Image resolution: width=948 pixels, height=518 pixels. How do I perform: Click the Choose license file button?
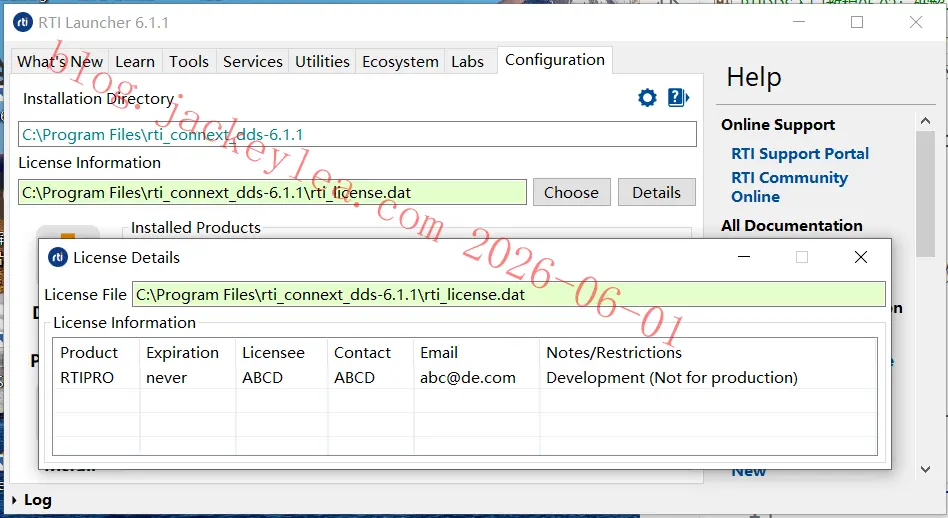point(571,192)
